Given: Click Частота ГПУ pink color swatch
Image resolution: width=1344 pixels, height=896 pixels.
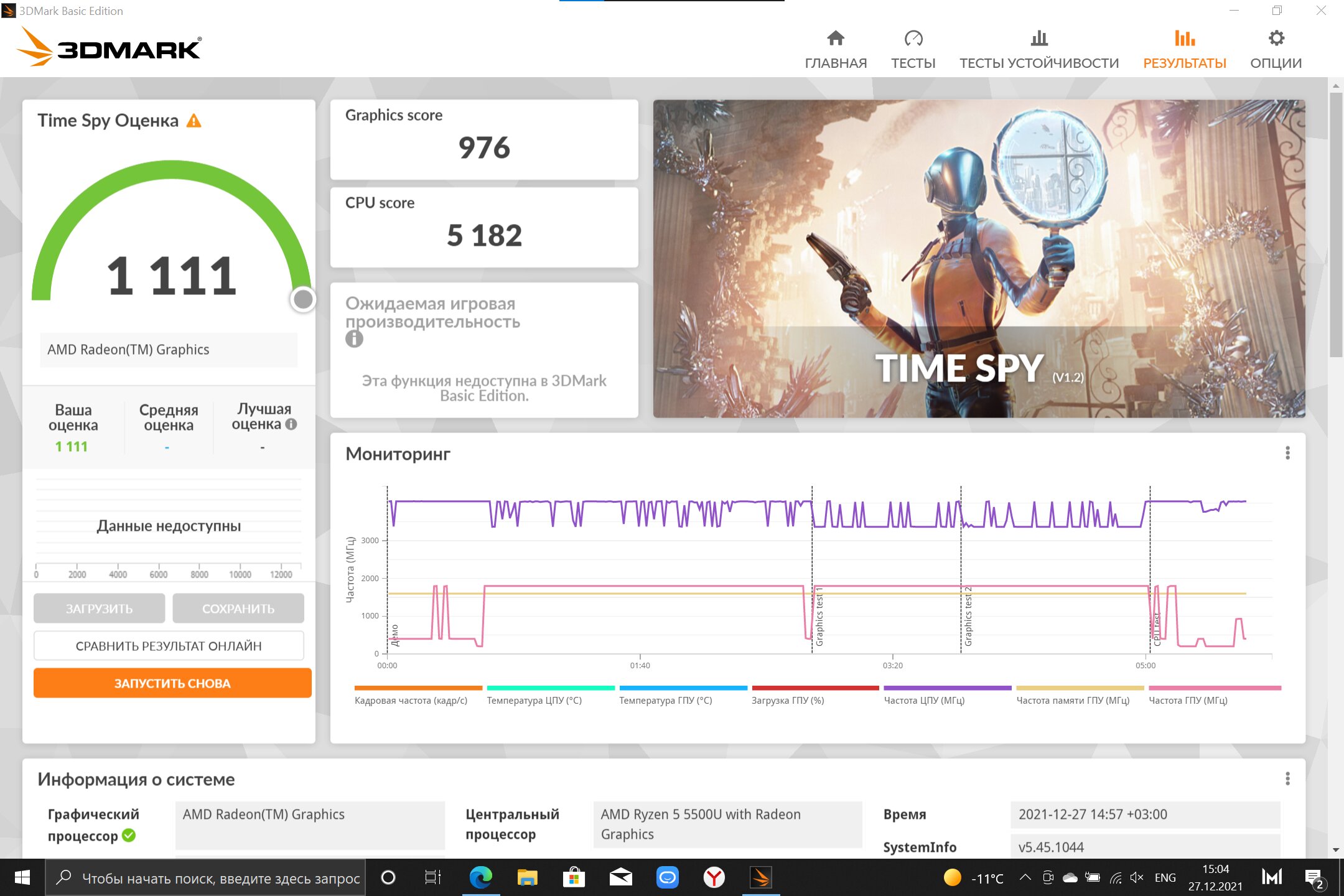Looking at the screenshot, I should click(1215, 688).
